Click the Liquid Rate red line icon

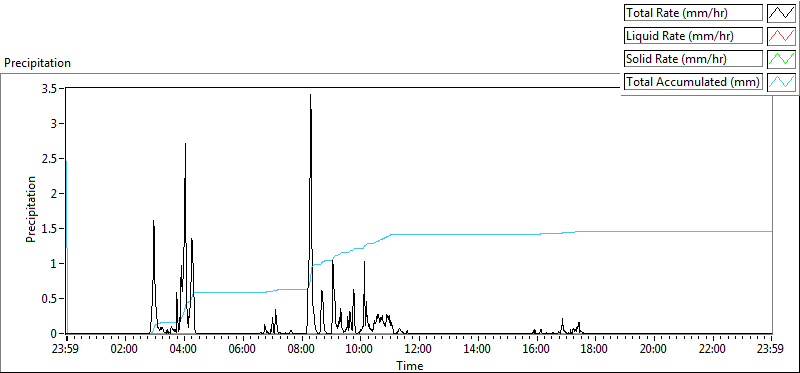click(781, 36)
